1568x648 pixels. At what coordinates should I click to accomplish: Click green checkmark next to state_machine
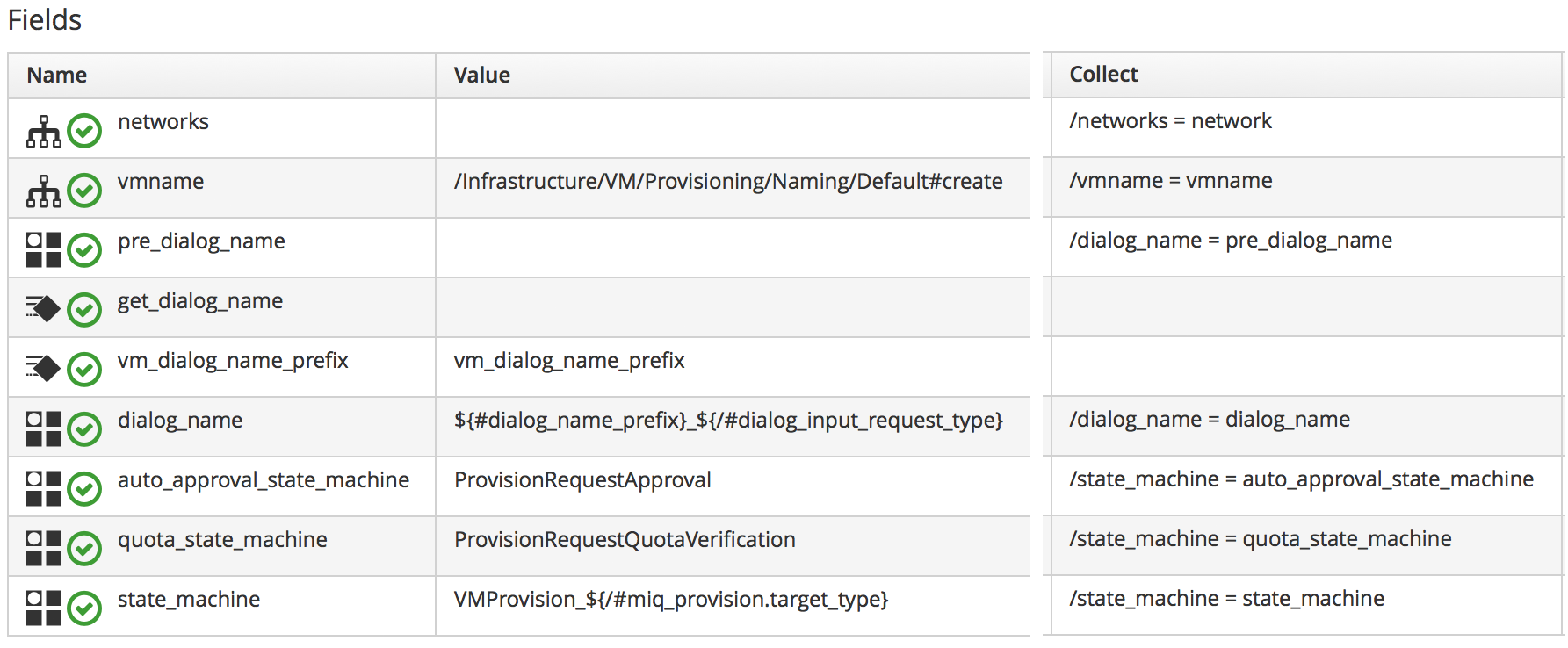tap(84, 608)
